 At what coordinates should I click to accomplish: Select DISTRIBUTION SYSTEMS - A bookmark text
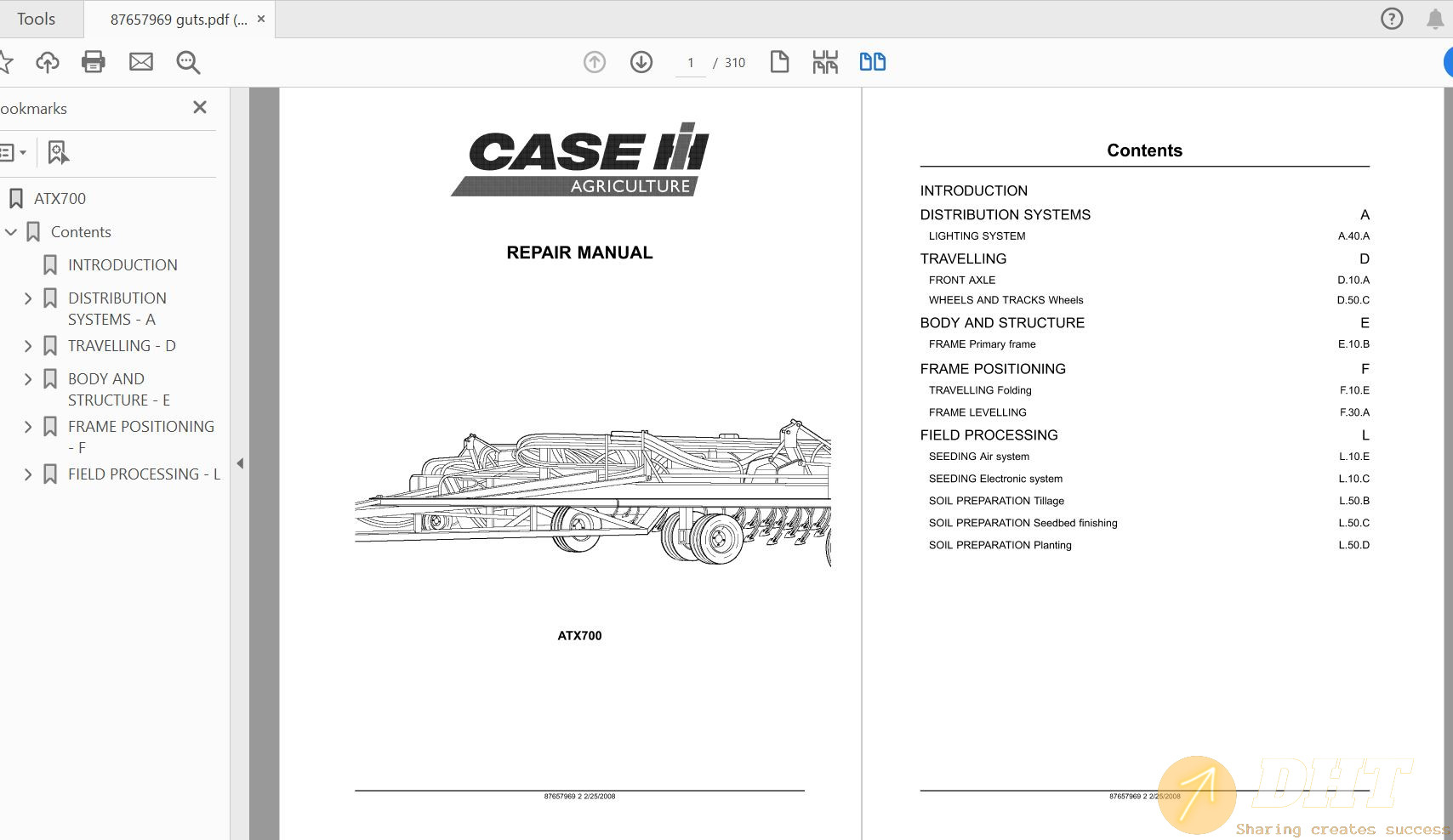(117, 309)
